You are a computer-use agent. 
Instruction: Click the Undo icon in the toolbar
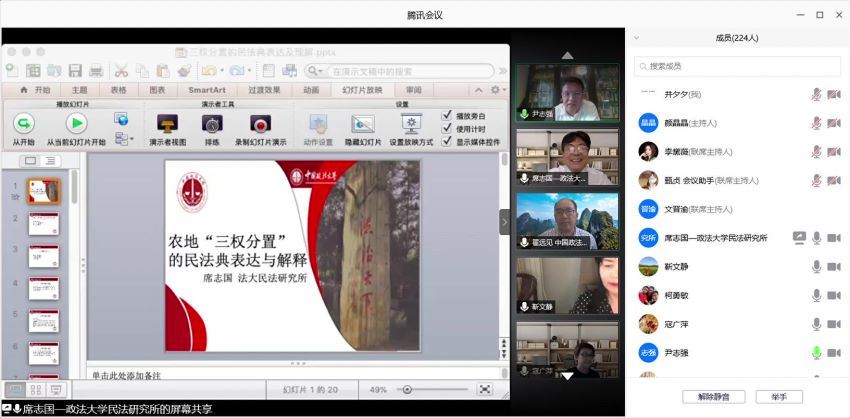coord(209,70)
